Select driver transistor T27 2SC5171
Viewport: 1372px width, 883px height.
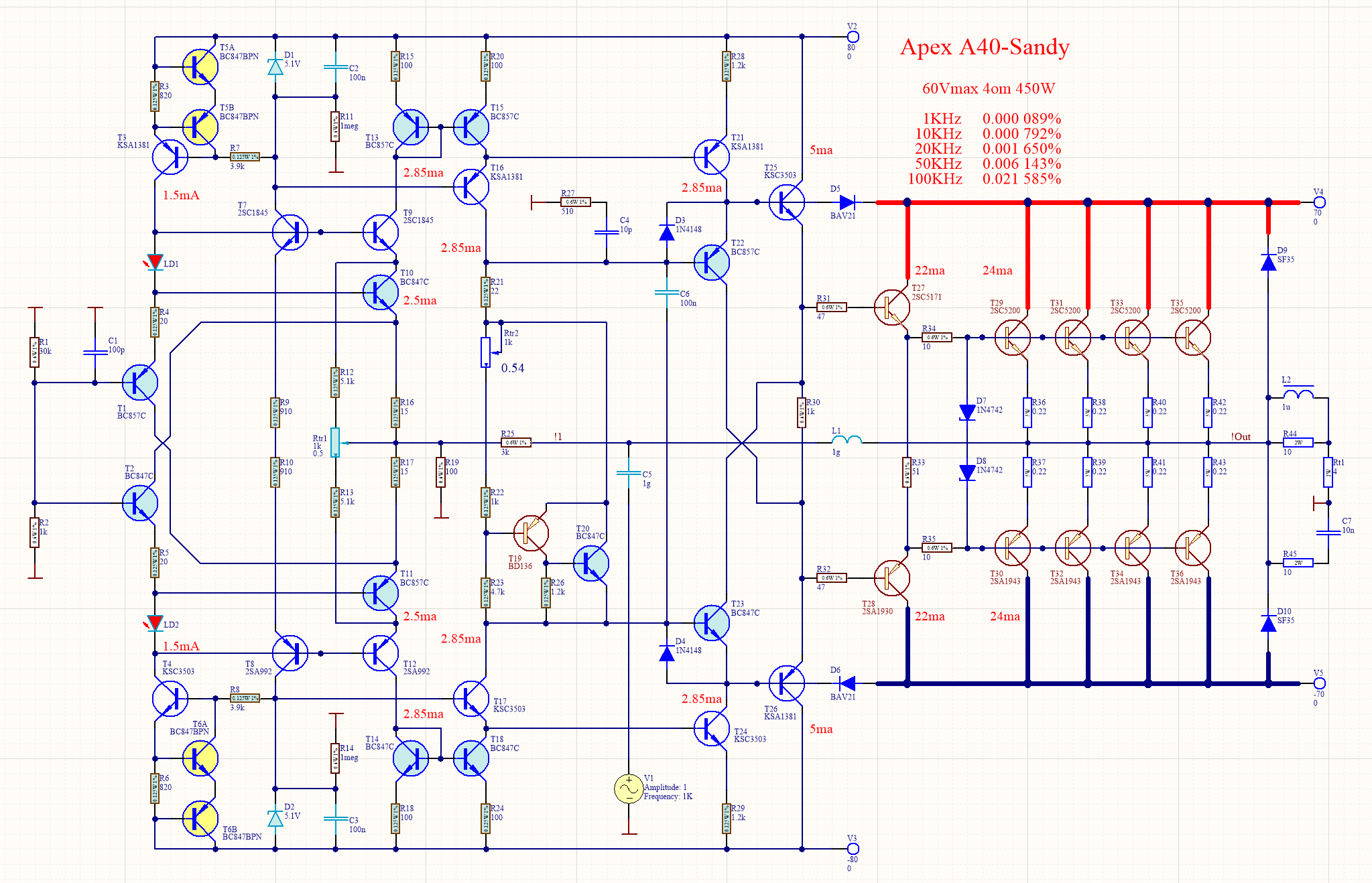coord(891,308)
